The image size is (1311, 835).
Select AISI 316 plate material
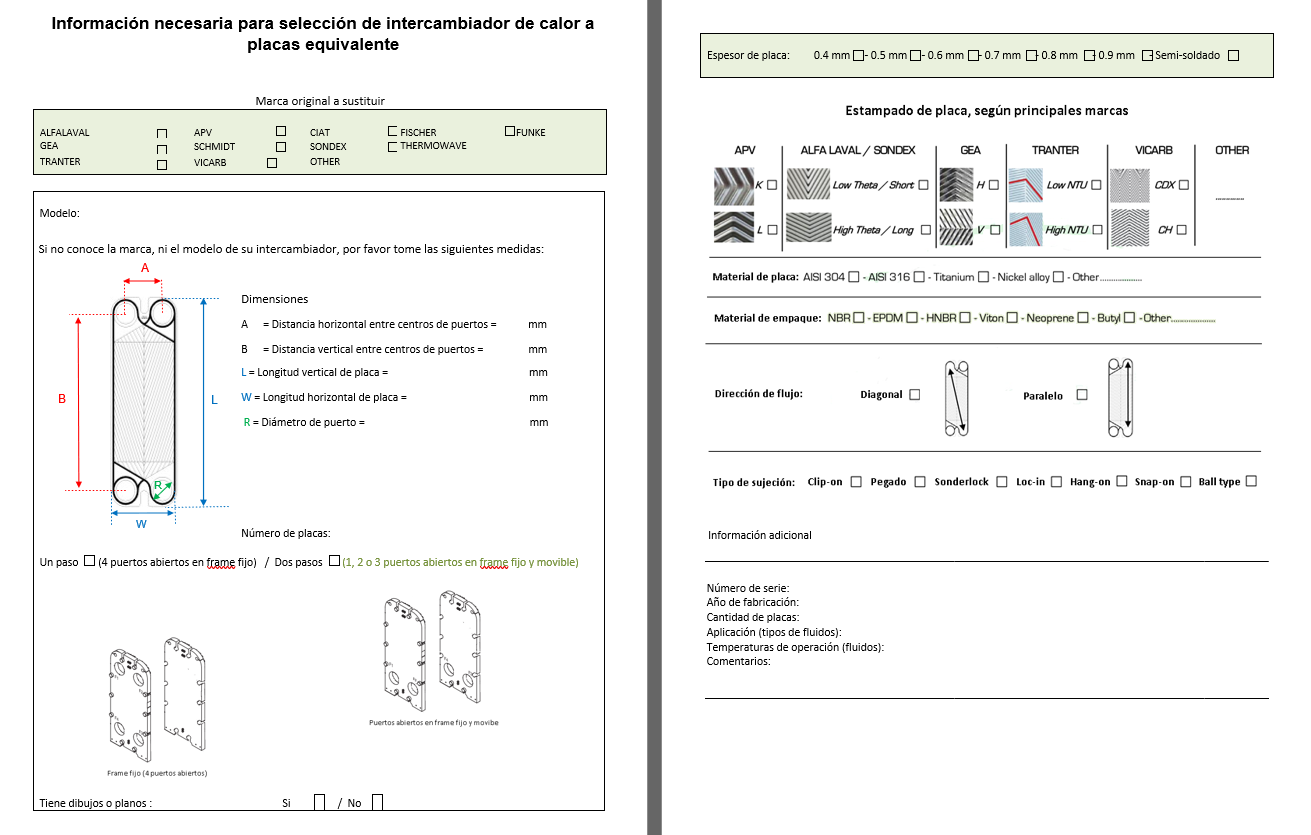coord(919,277)
